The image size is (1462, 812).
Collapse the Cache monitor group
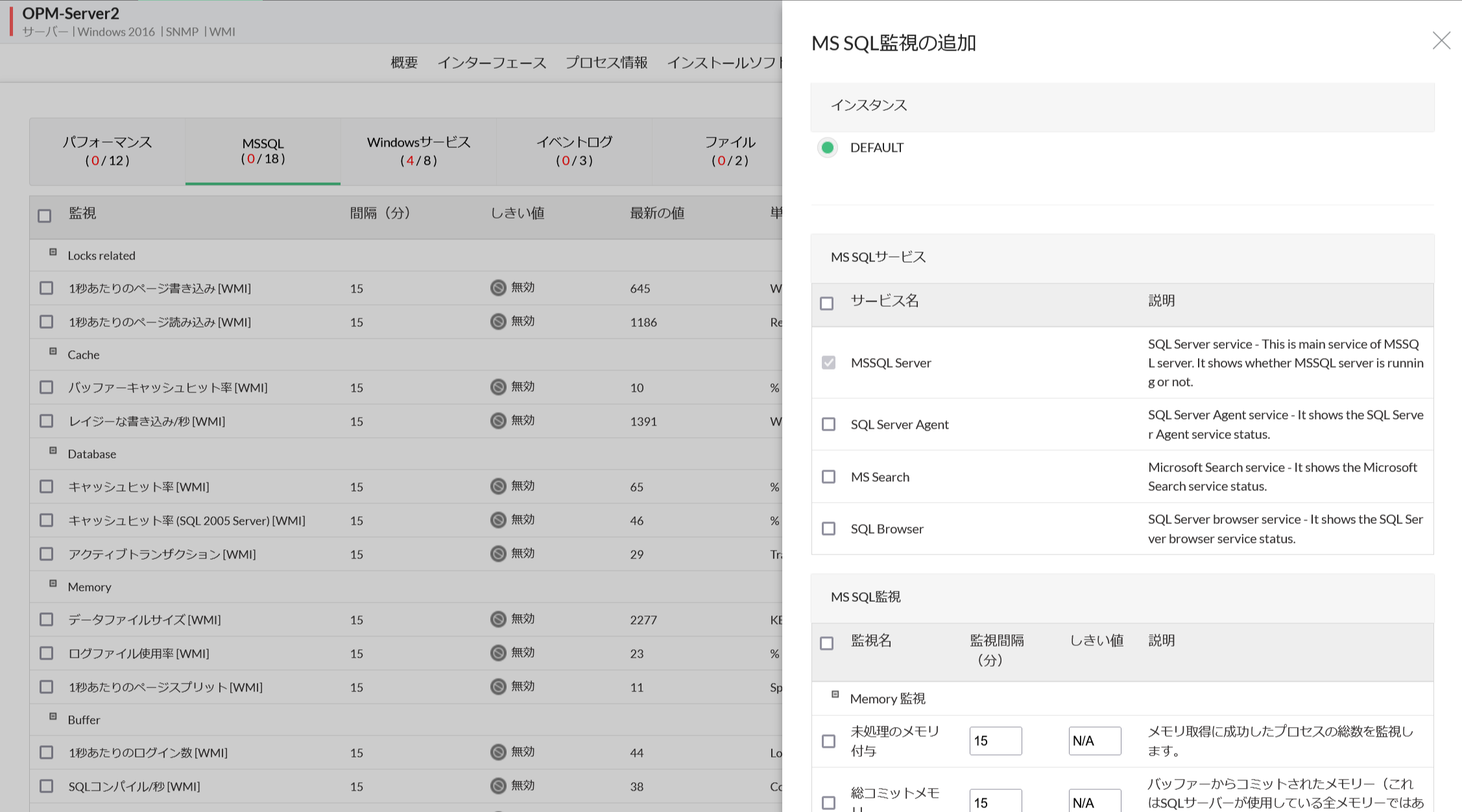click(x=53, y=352)
